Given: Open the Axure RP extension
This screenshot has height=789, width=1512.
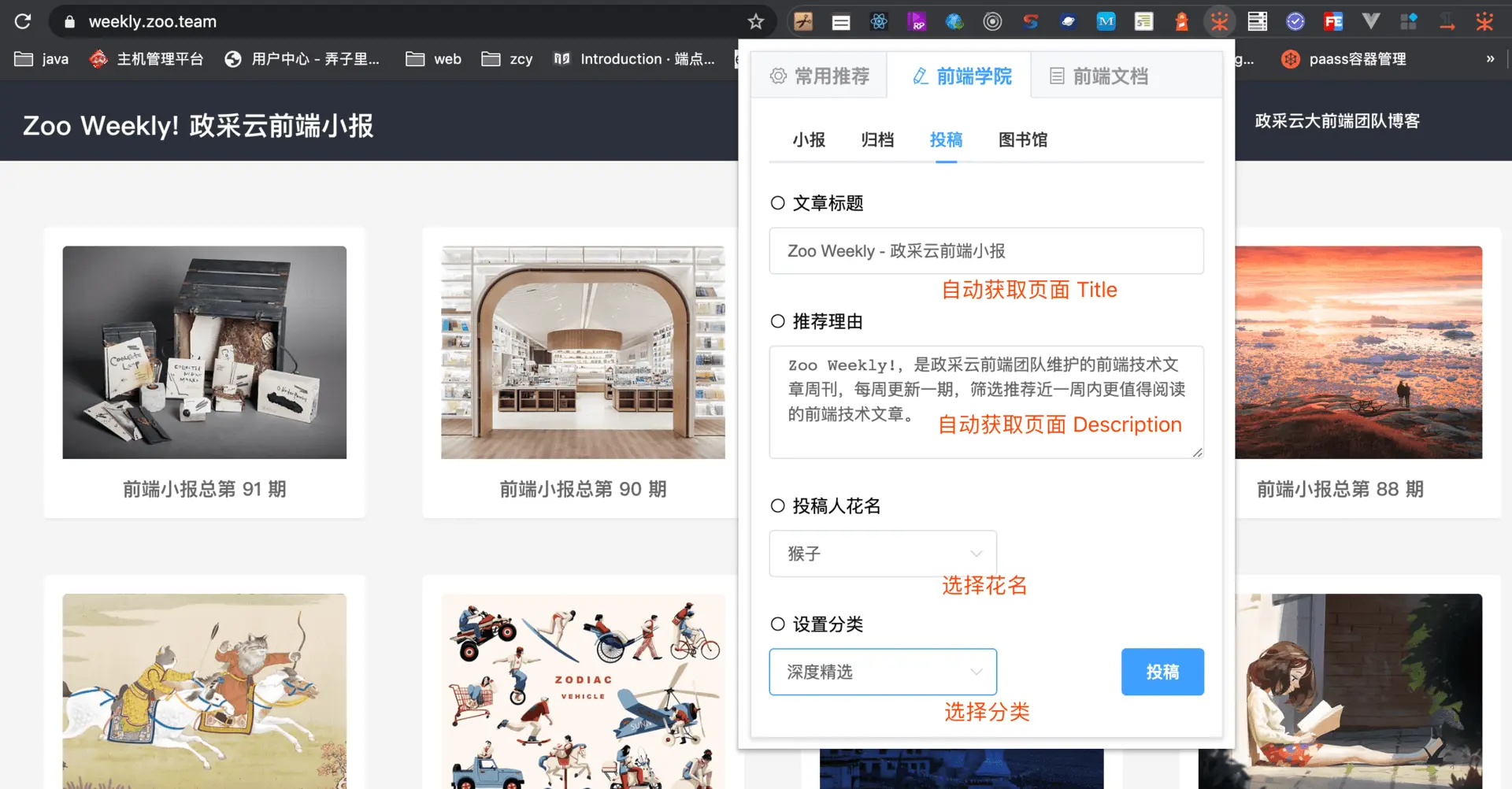Looking at the screenshot, I should [917, 21].
